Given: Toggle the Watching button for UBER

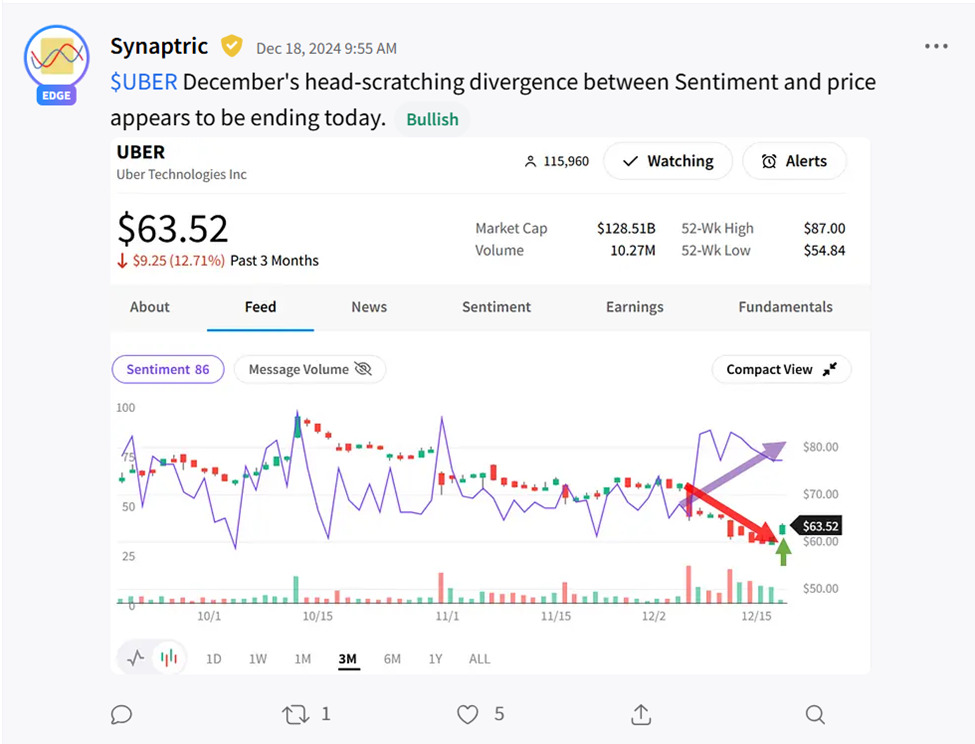Looking at the screenshot, I should coord(667,161).
